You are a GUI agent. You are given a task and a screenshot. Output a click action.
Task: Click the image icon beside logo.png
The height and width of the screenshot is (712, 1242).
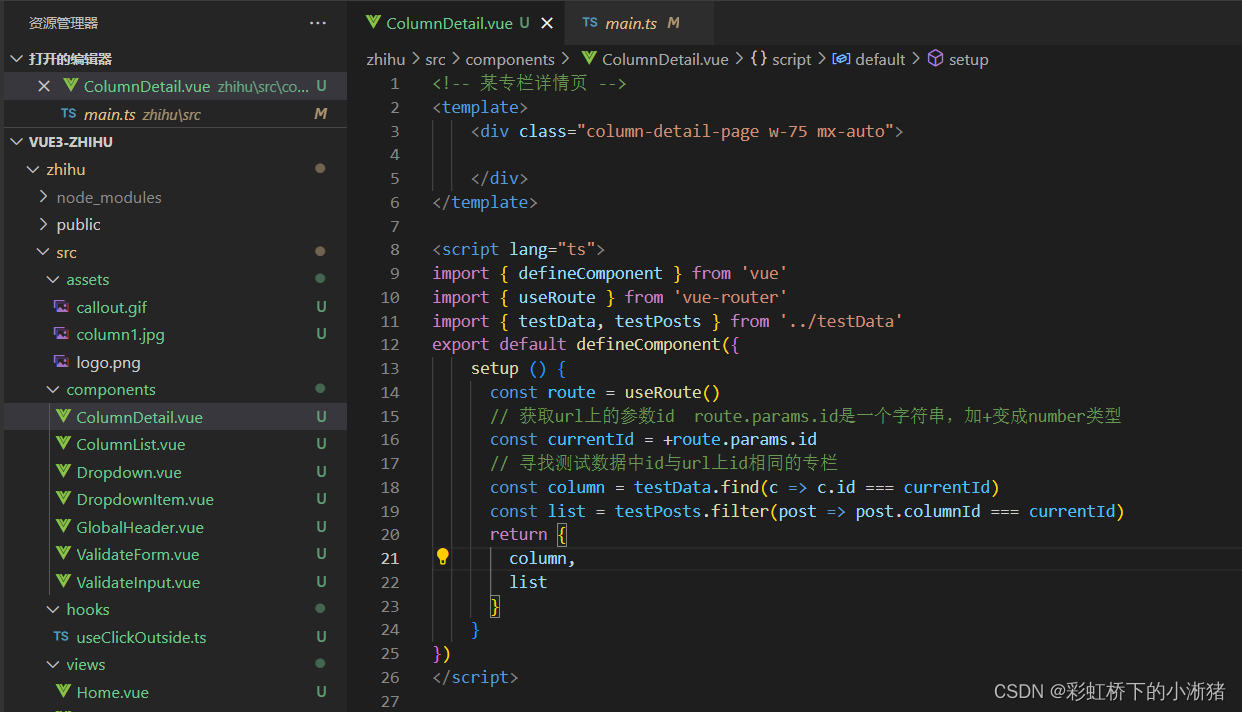click(61, 362)
